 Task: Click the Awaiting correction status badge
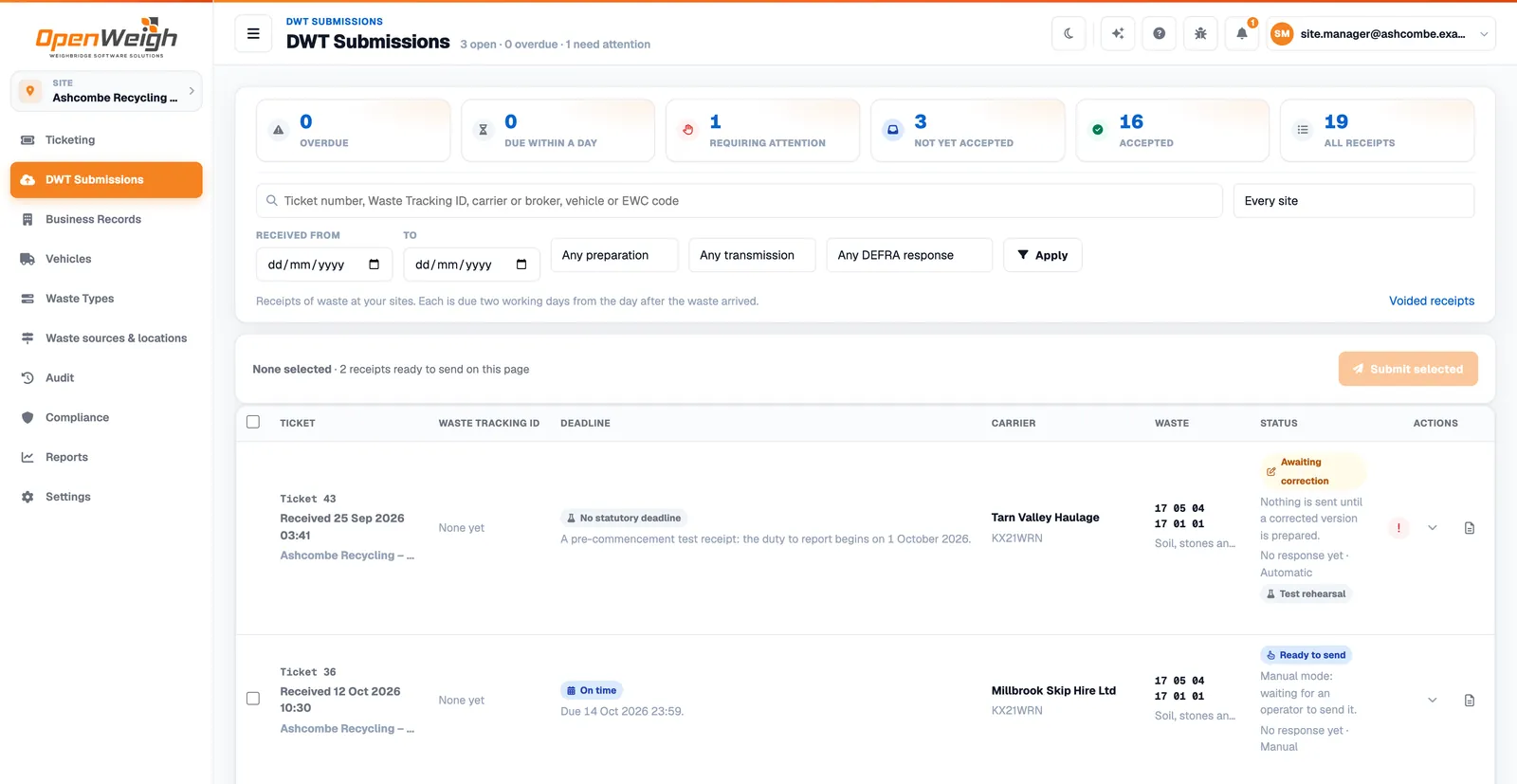[x=1313, y=471]
